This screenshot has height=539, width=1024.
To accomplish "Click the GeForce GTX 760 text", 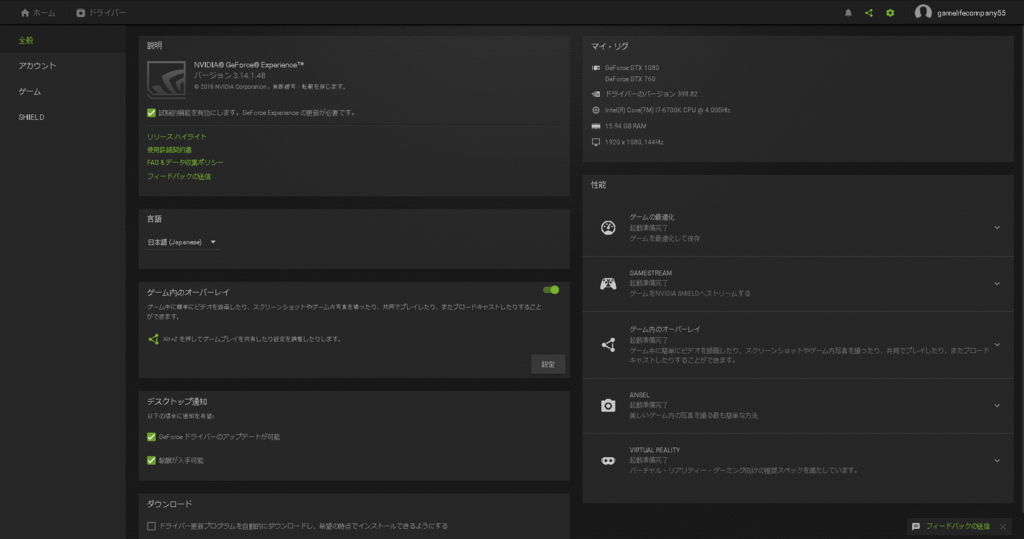I will 632,79.
